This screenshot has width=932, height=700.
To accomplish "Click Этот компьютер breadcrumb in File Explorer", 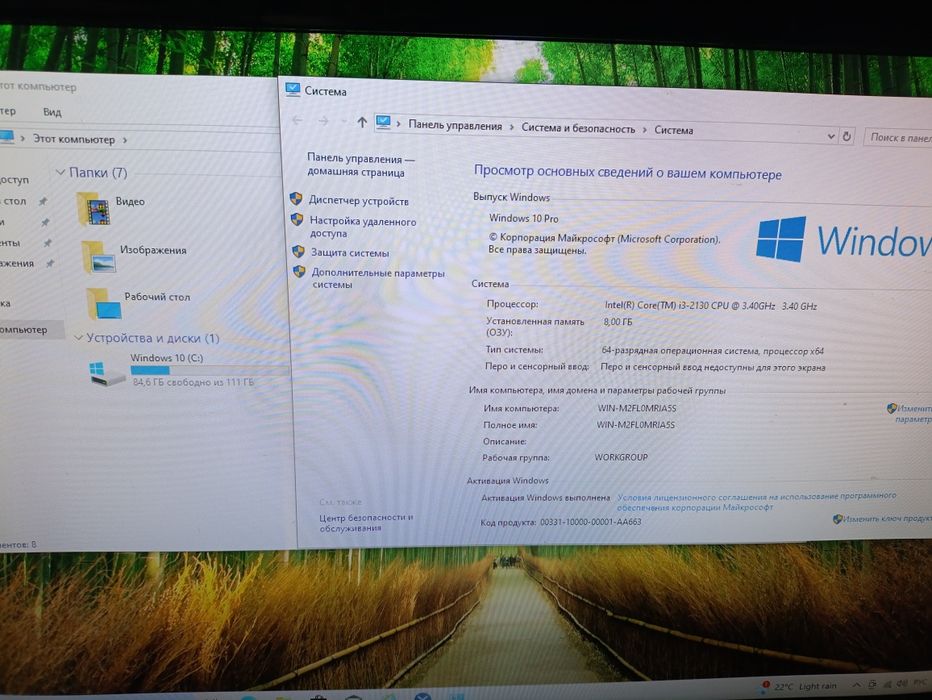I will (74, 139).
